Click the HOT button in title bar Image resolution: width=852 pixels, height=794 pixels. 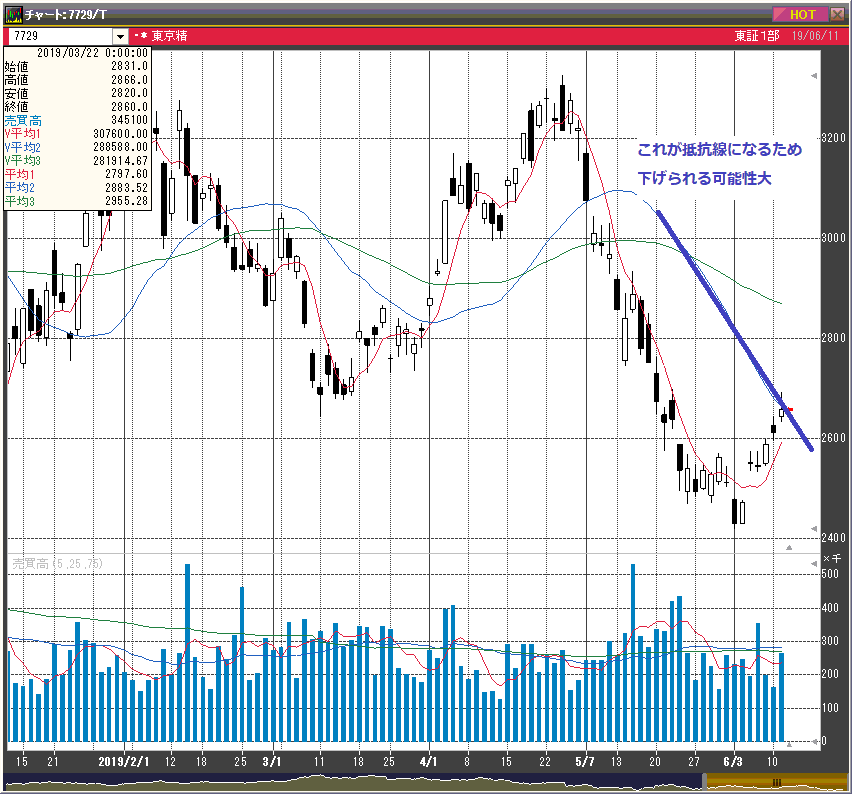pos(802,14)
